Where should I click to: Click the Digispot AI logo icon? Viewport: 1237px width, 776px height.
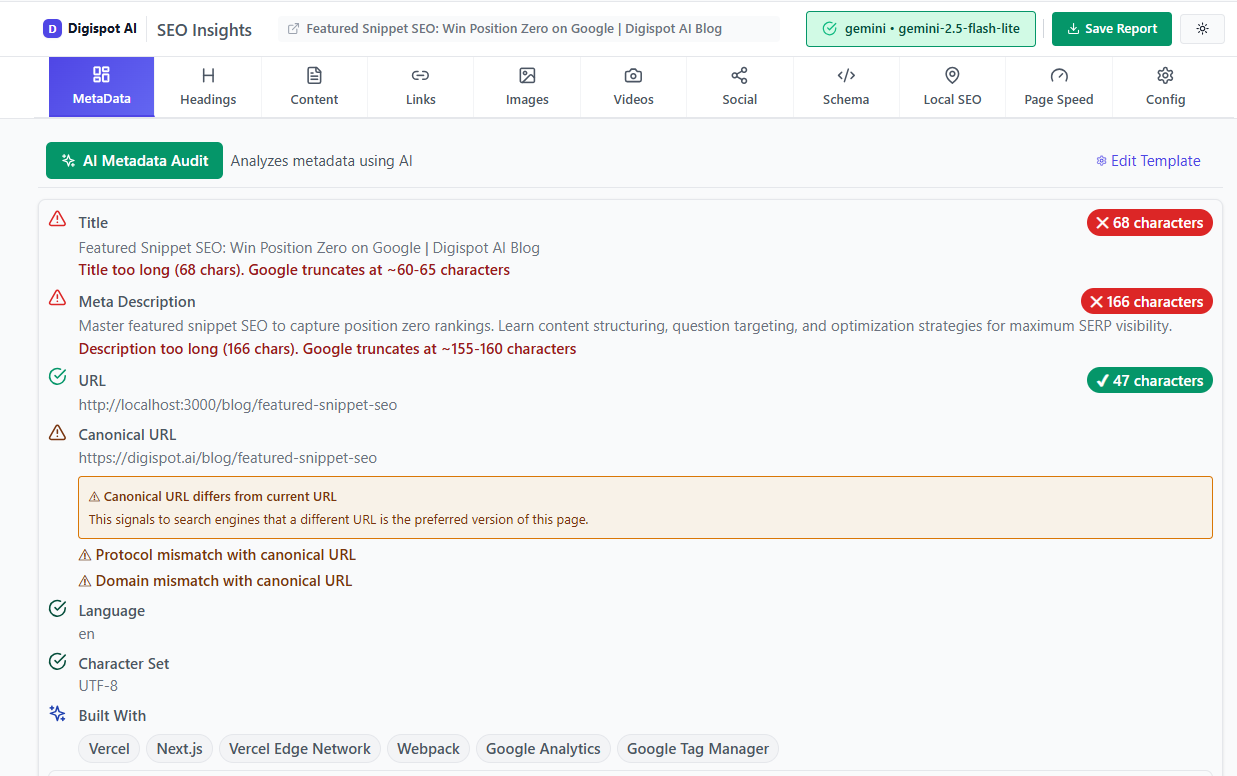click(x=52, y=29)
